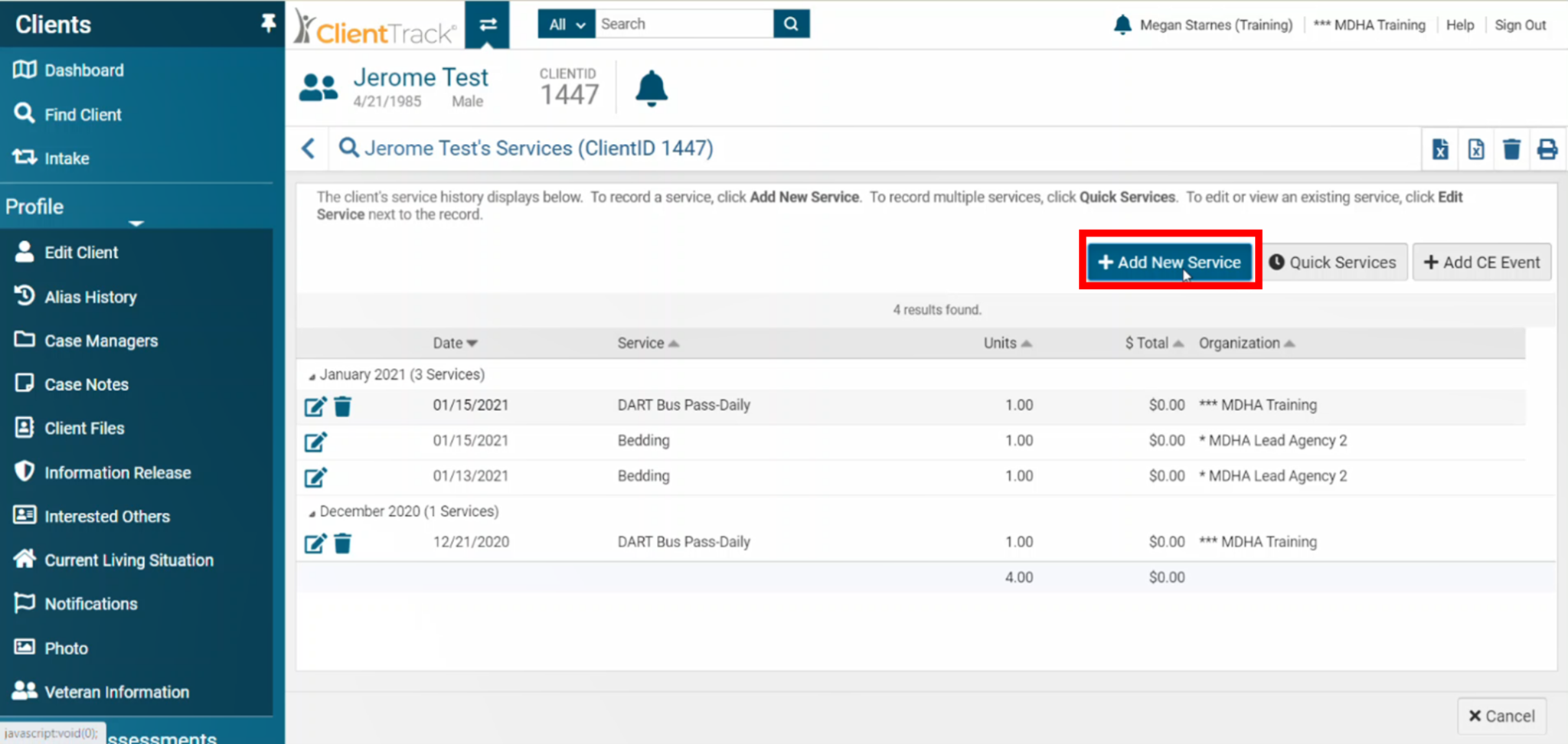Image resolution: width=1568 pixels, height=744 pixels.
Task: Open Interested Others
Action: [107, 517]
